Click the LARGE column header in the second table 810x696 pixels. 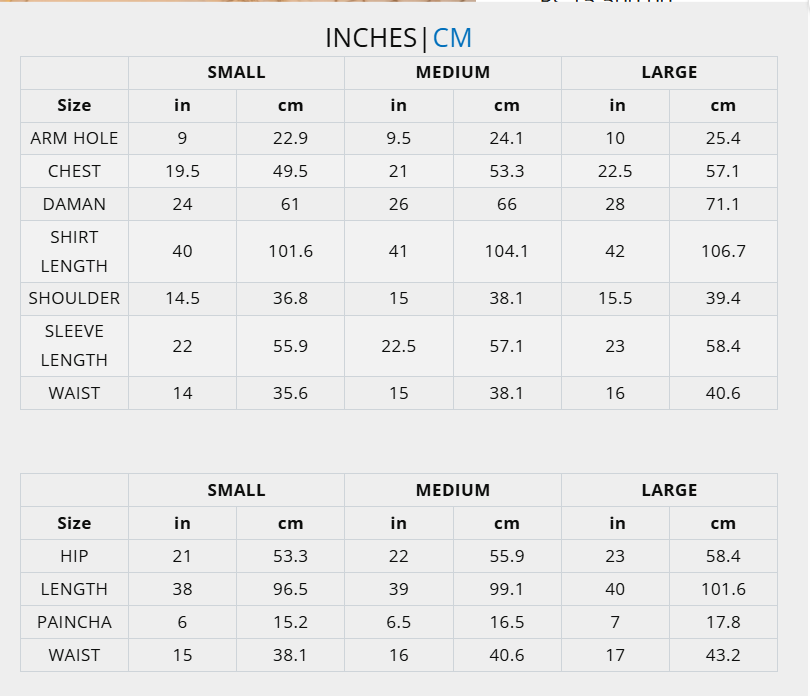(669, 490)
